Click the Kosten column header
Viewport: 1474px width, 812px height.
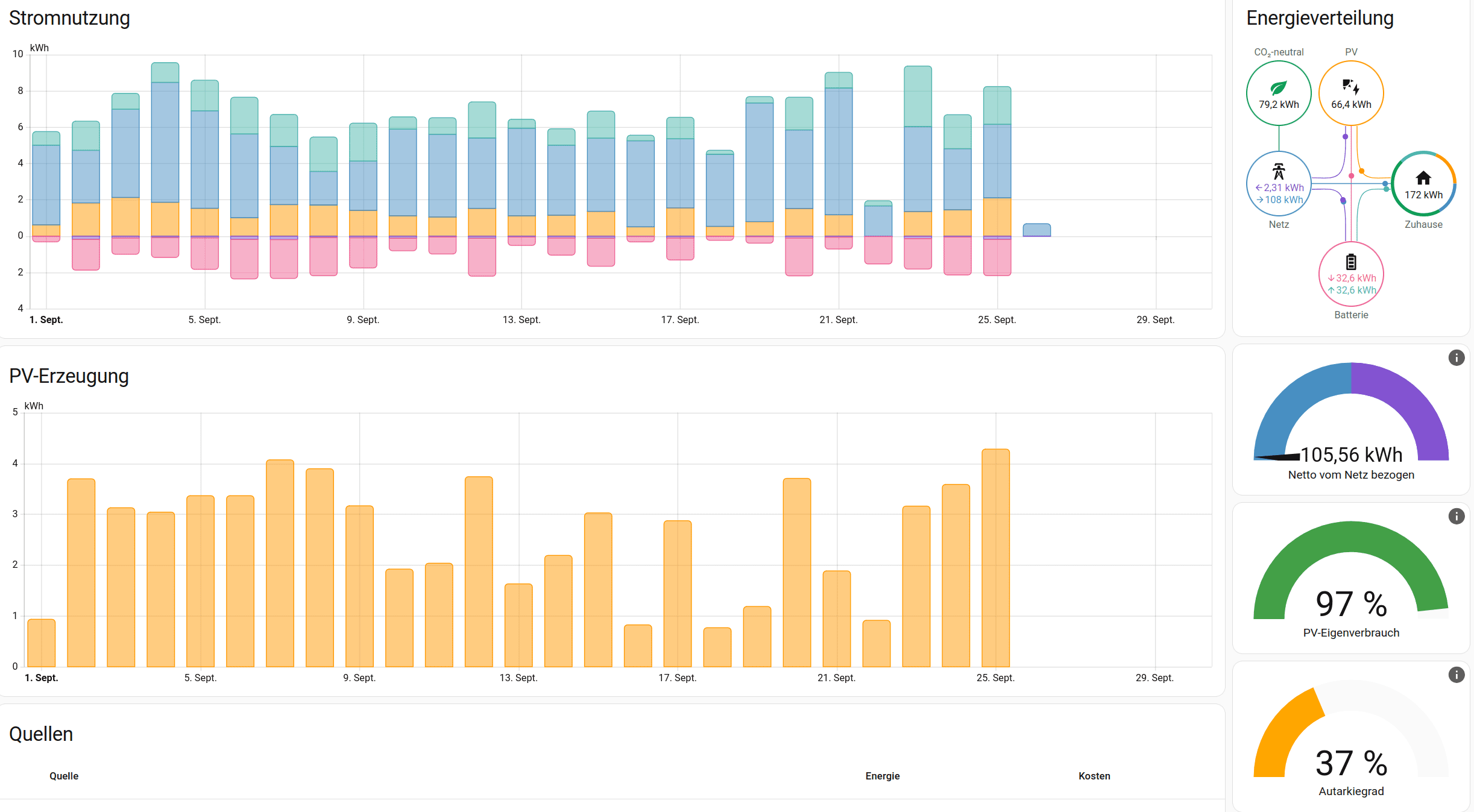pos(1094,776)
